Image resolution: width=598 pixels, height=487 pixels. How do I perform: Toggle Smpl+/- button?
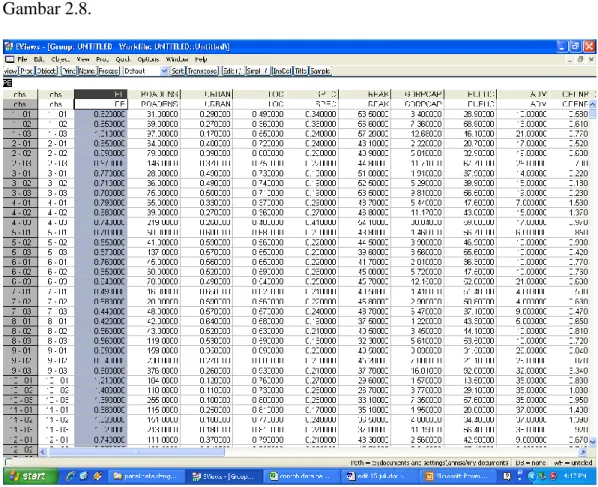coord(258,71)
